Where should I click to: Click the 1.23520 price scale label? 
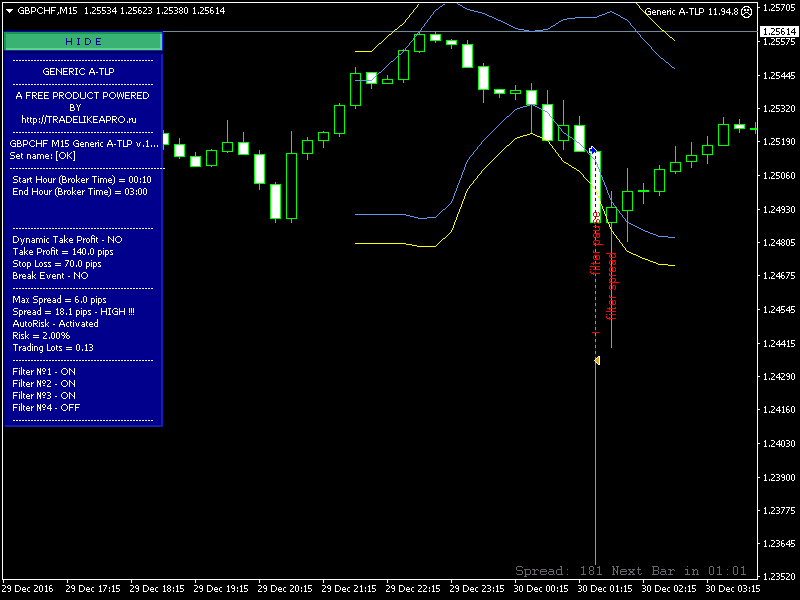(x=779, y=577)
